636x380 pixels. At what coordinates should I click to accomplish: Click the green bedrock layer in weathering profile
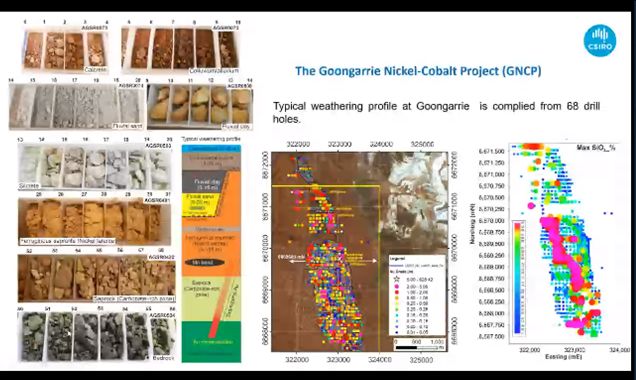pos(211,341)
